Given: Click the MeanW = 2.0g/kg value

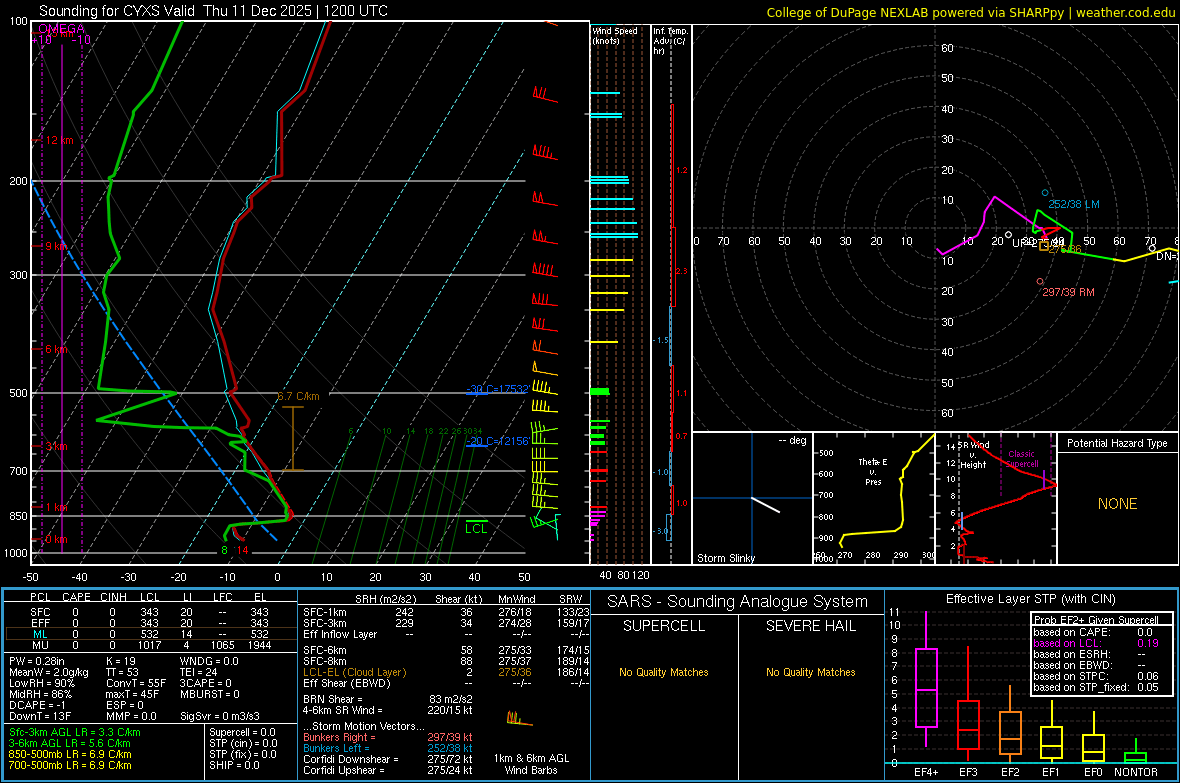Looking at the screenshot, I should pos(48,672).
